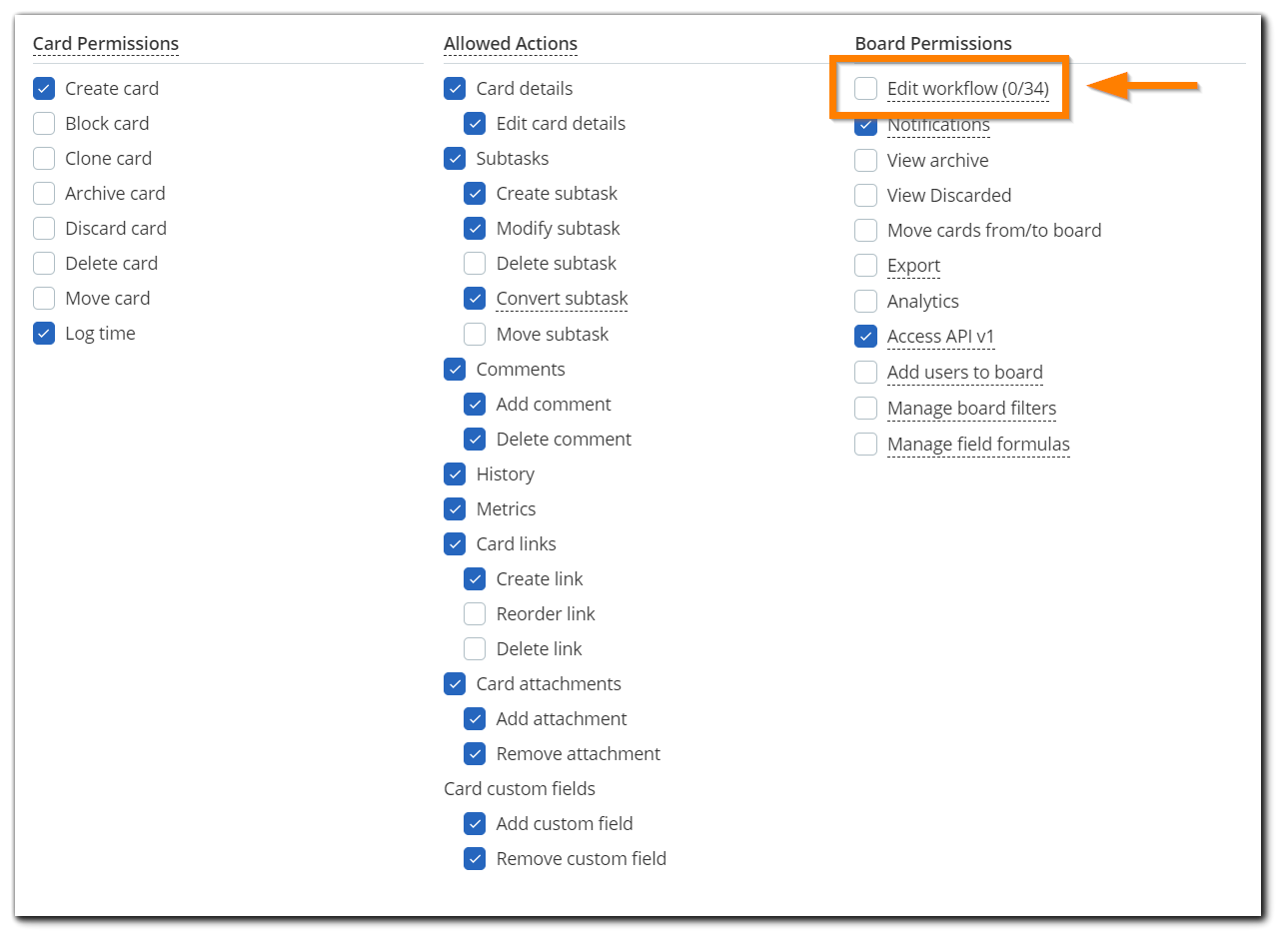Disable the Log time permission
This screenshot has height=943, width=1288.
44,333
